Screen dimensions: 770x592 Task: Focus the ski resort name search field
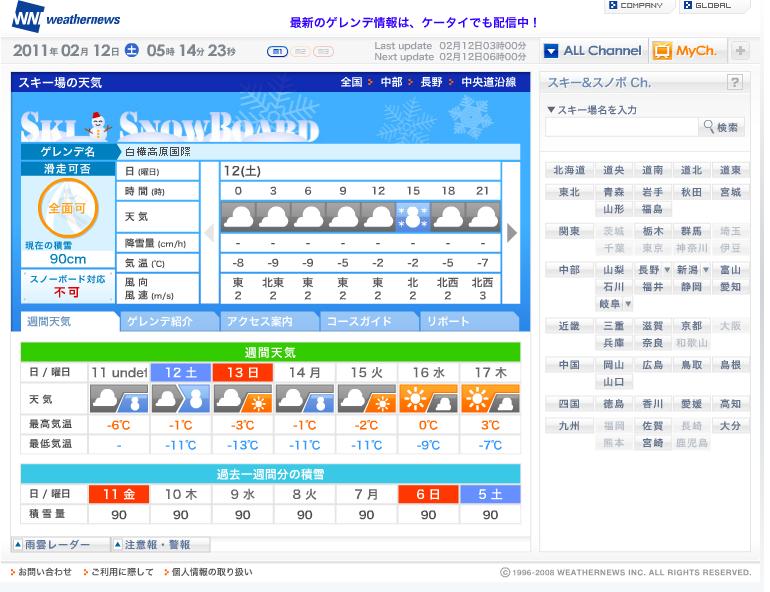click(621, 127)
